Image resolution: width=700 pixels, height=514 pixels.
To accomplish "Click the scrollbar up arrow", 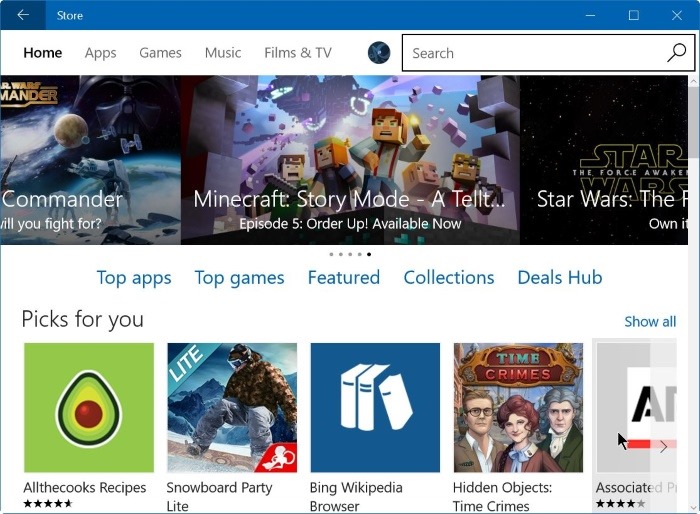I will coord(693,81).
